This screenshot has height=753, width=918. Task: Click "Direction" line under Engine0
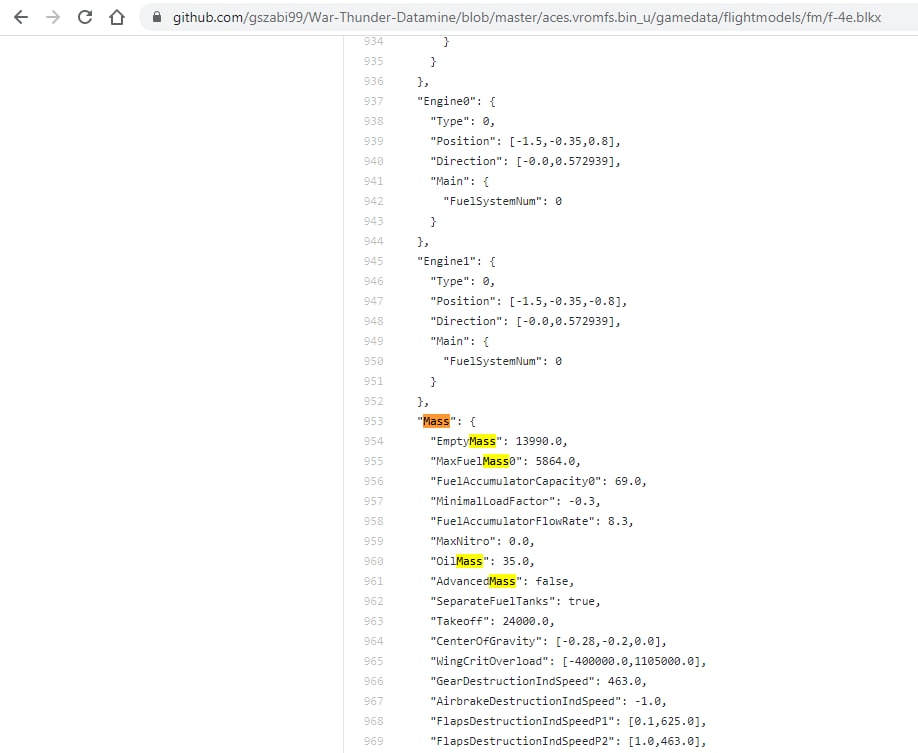click(525, 161)
